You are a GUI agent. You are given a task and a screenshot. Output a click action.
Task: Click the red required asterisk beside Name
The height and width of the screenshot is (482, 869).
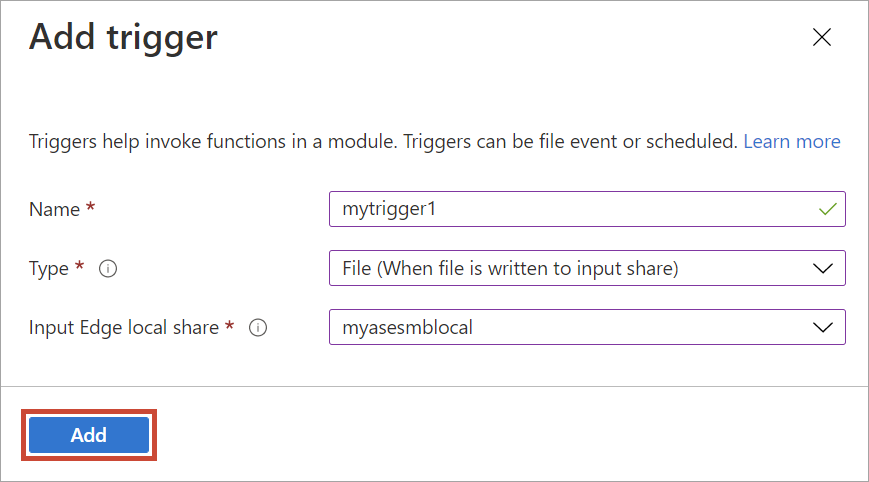click(90, 207)
